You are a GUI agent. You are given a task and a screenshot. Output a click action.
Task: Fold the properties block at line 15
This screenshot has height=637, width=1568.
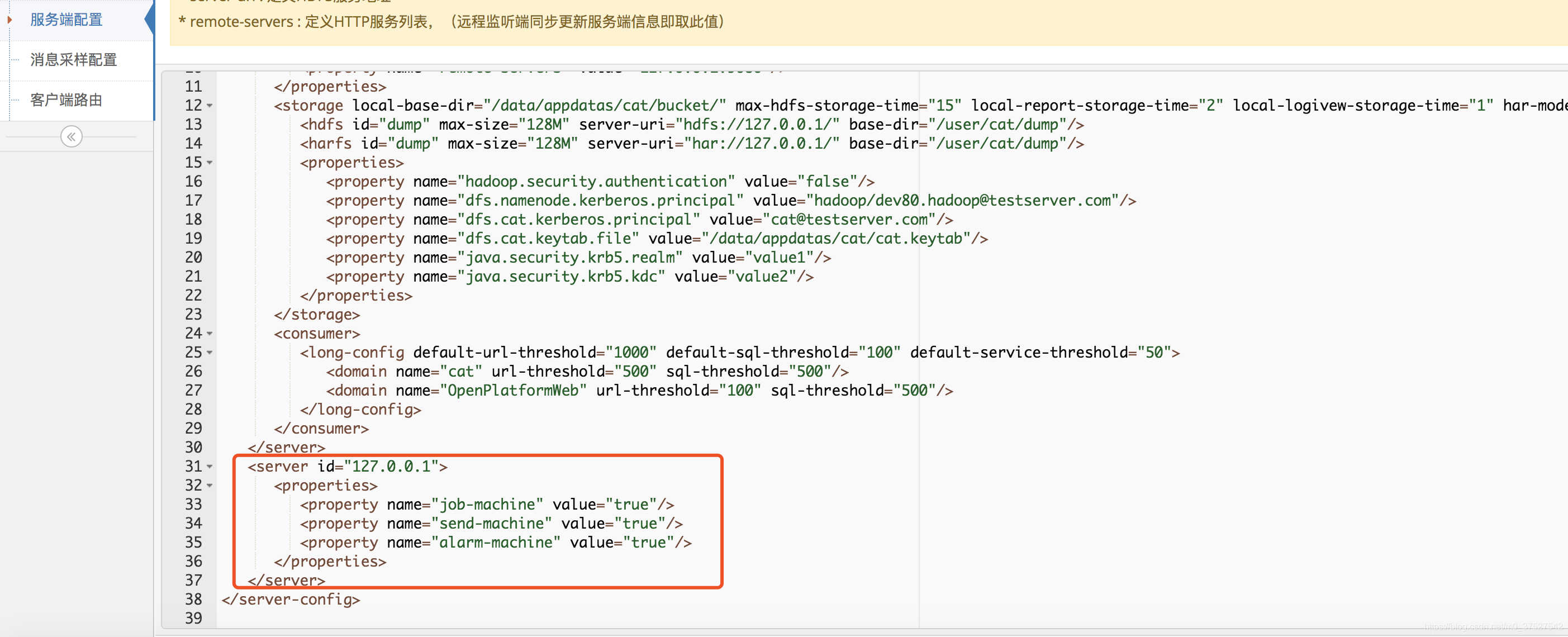[210, 163]
